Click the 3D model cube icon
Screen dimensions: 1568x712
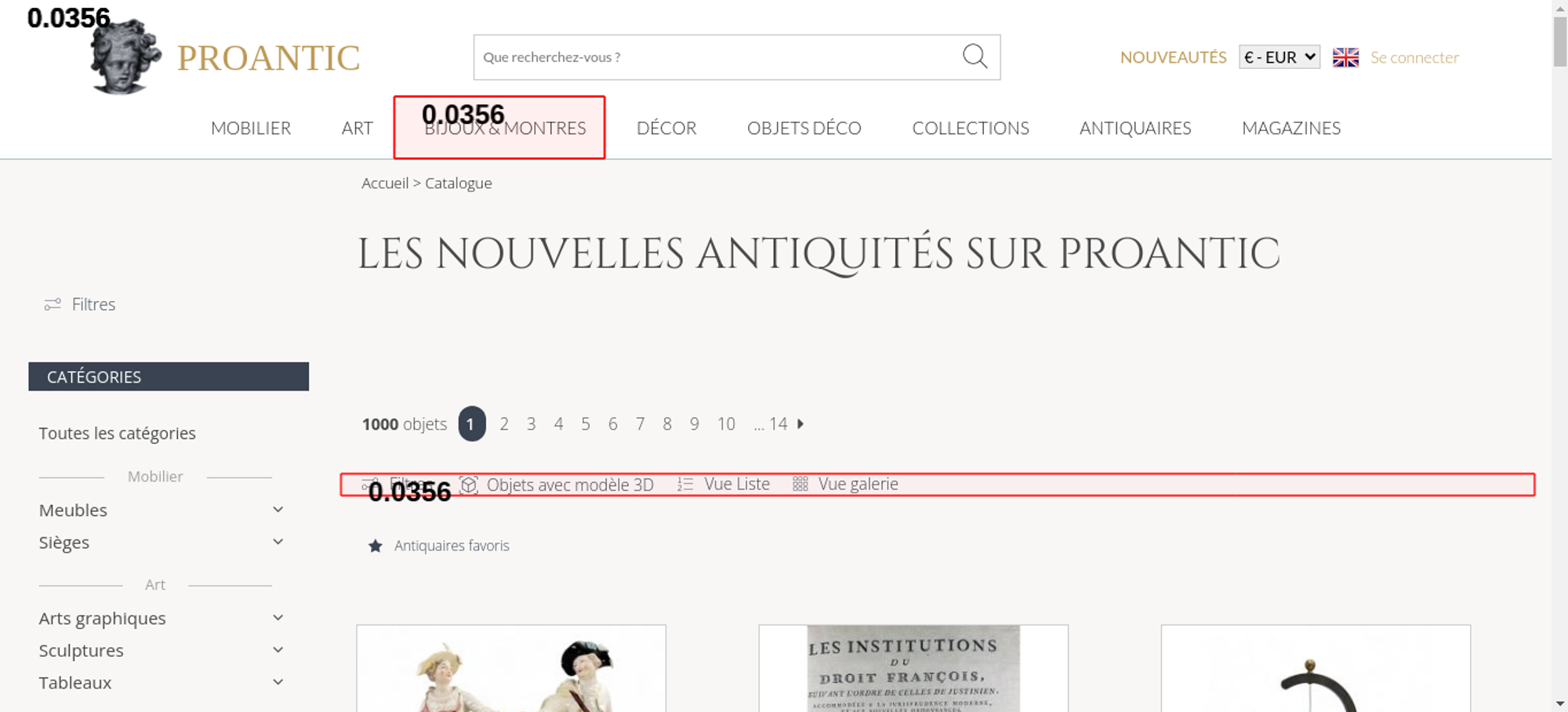click(x=469, y=485)
